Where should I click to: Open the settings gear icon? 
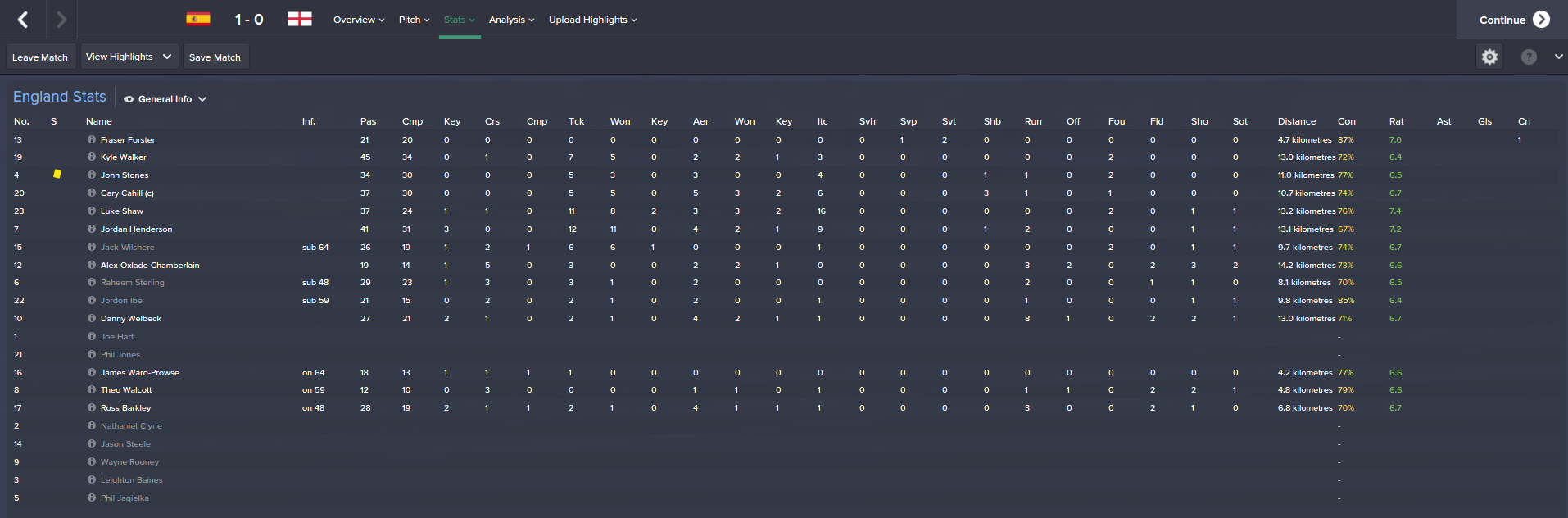[1489, 57]
